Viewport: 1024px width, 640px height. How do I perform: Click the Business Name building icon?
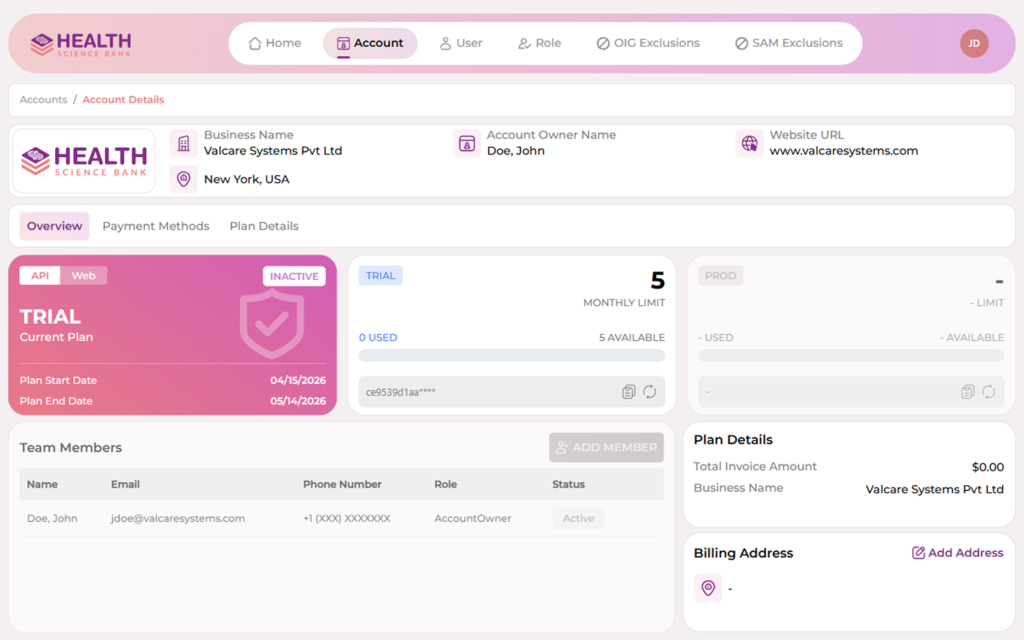(184, 143)
